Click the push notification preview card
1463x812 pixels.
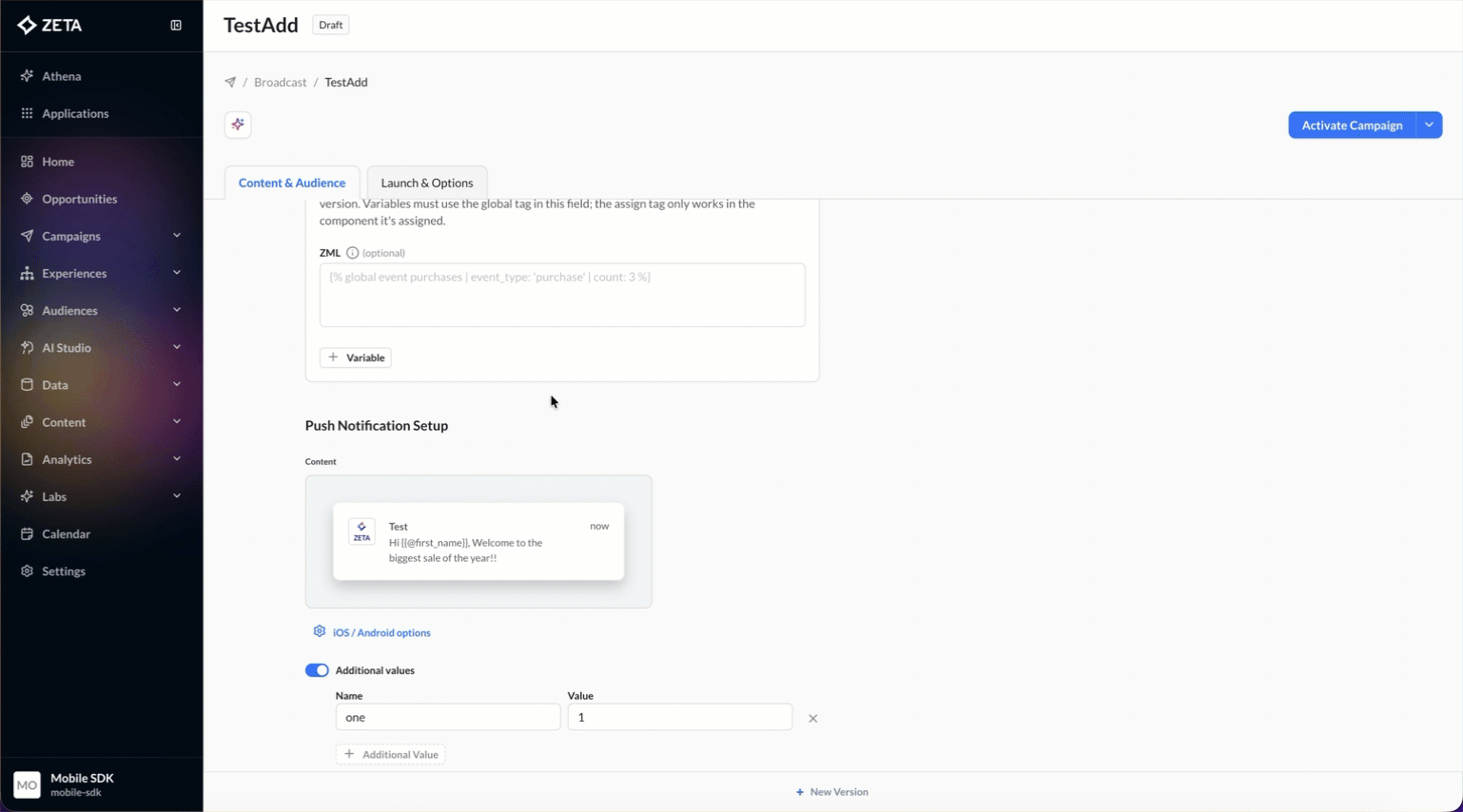pyautogui.click(x=478, y=541)
